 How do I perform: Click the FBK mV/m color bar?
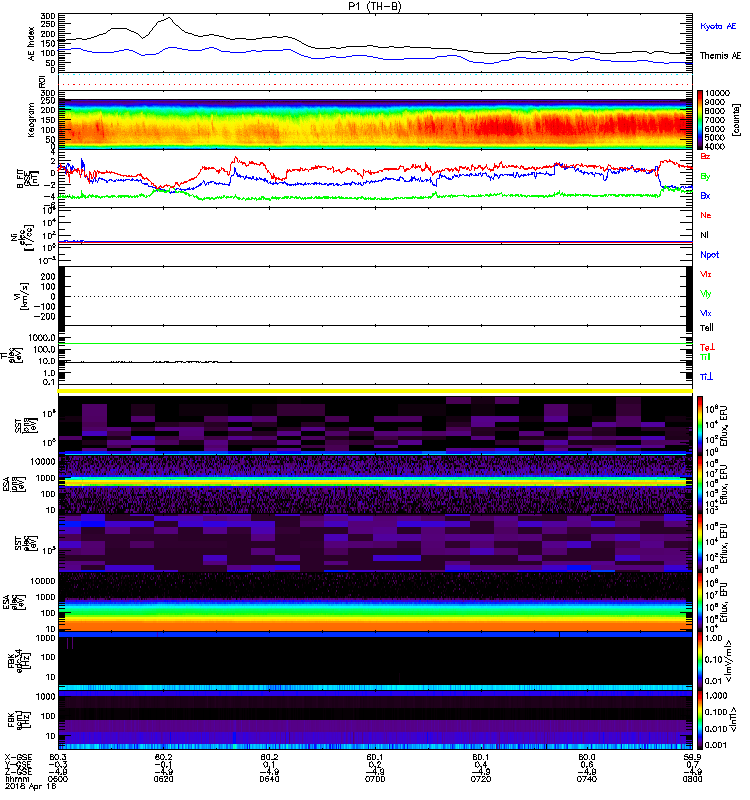tap(700, 661)
